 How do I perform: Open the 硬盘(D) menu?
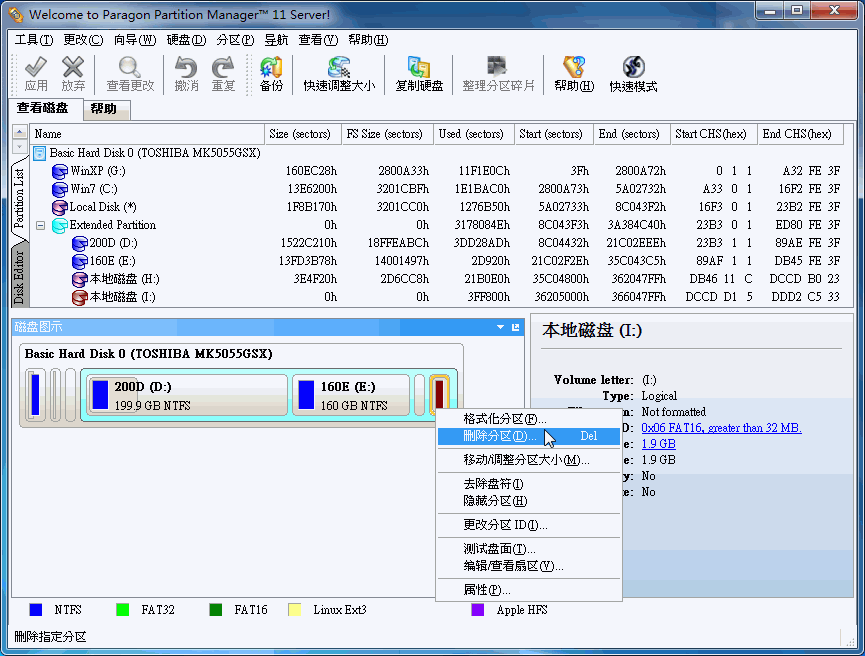point(186,40)
